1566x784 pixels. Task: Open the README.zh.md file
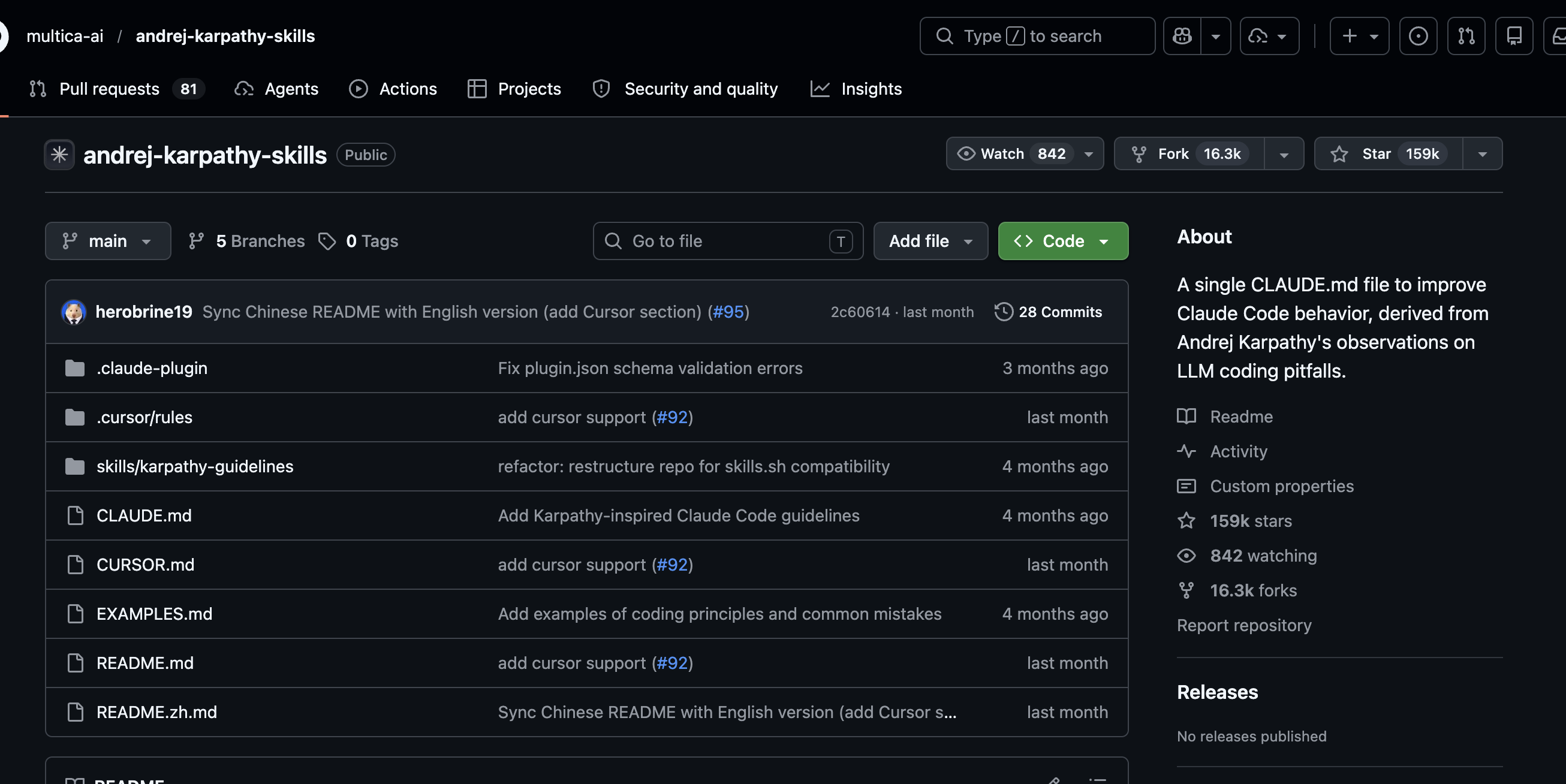coord(157,713)
